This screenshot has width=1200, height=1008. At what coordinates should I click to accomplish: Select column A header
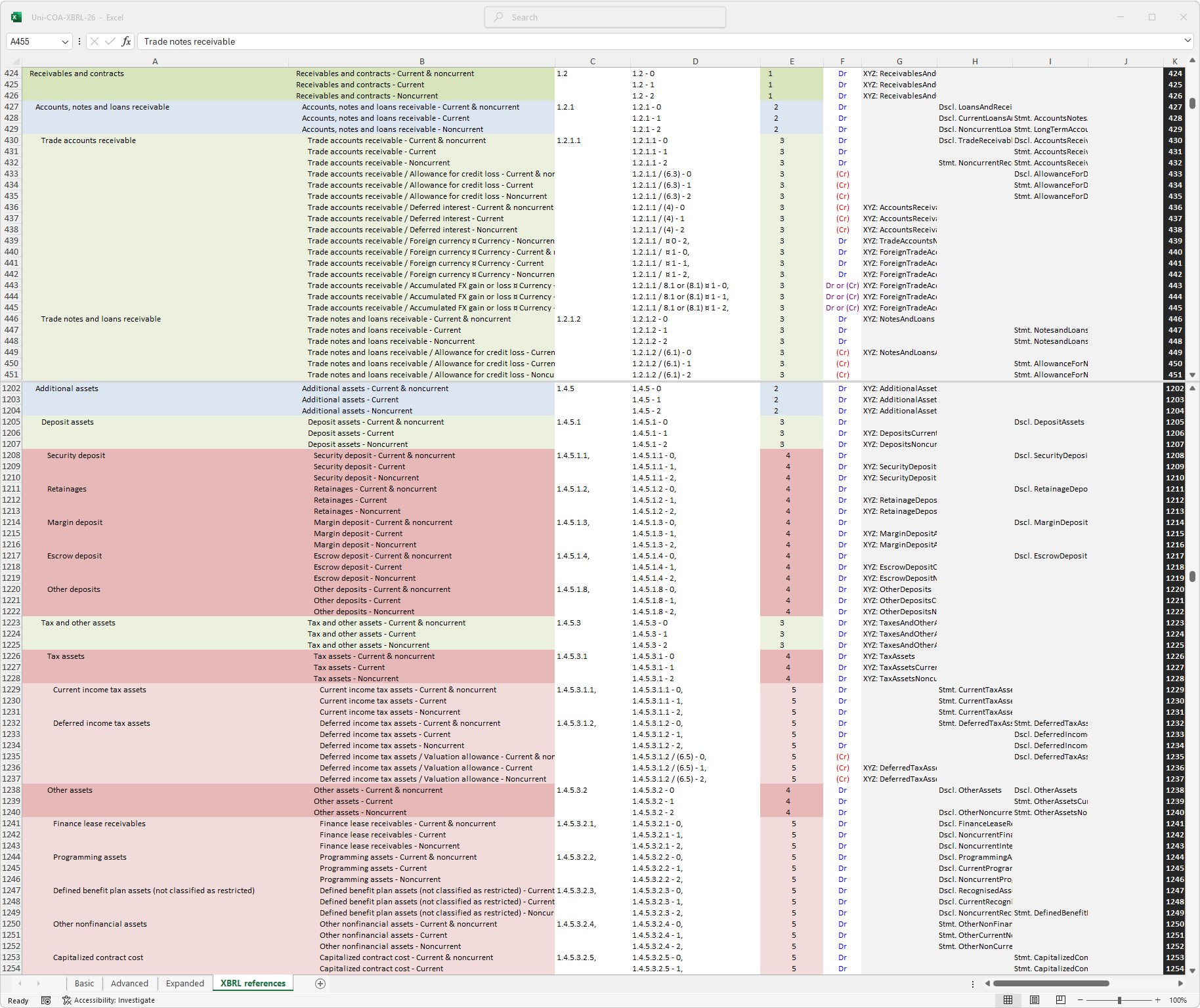[x=155, y=62]
